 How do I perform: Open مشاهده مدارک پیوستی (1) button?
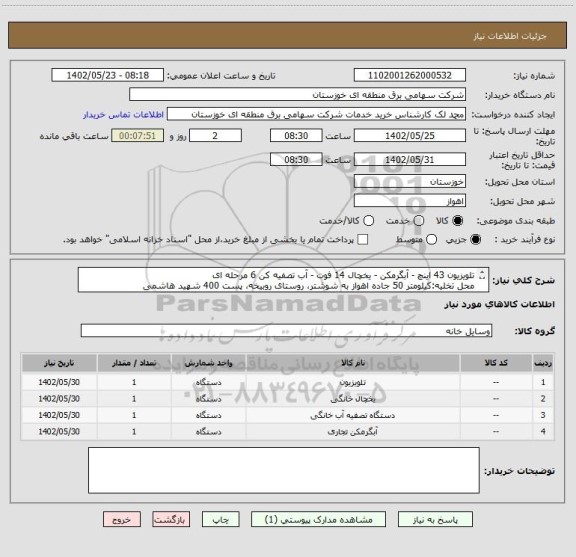(318, 520)
